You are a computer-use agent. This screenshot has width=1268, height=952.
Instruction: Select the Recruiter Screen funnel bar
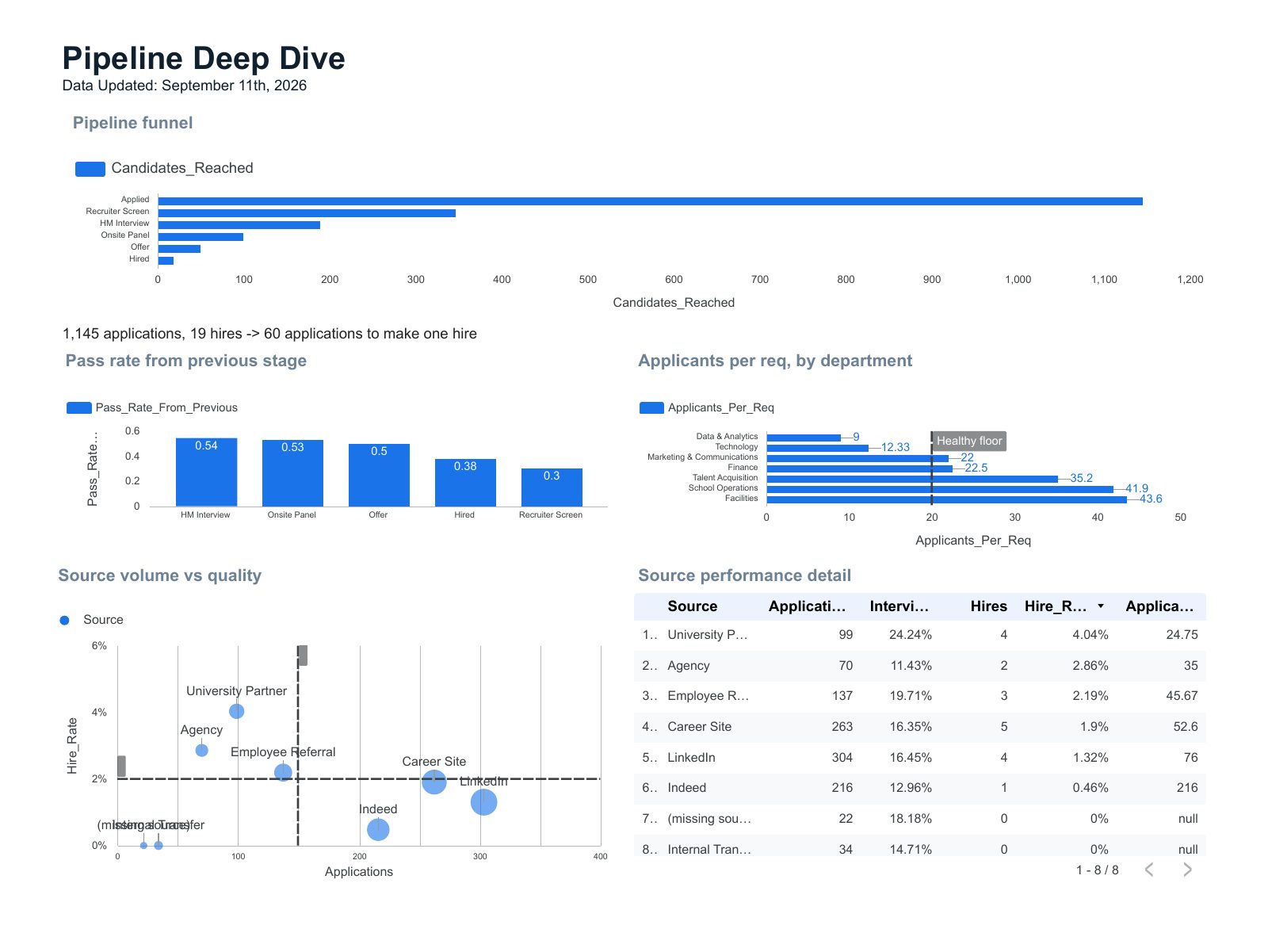307,213
